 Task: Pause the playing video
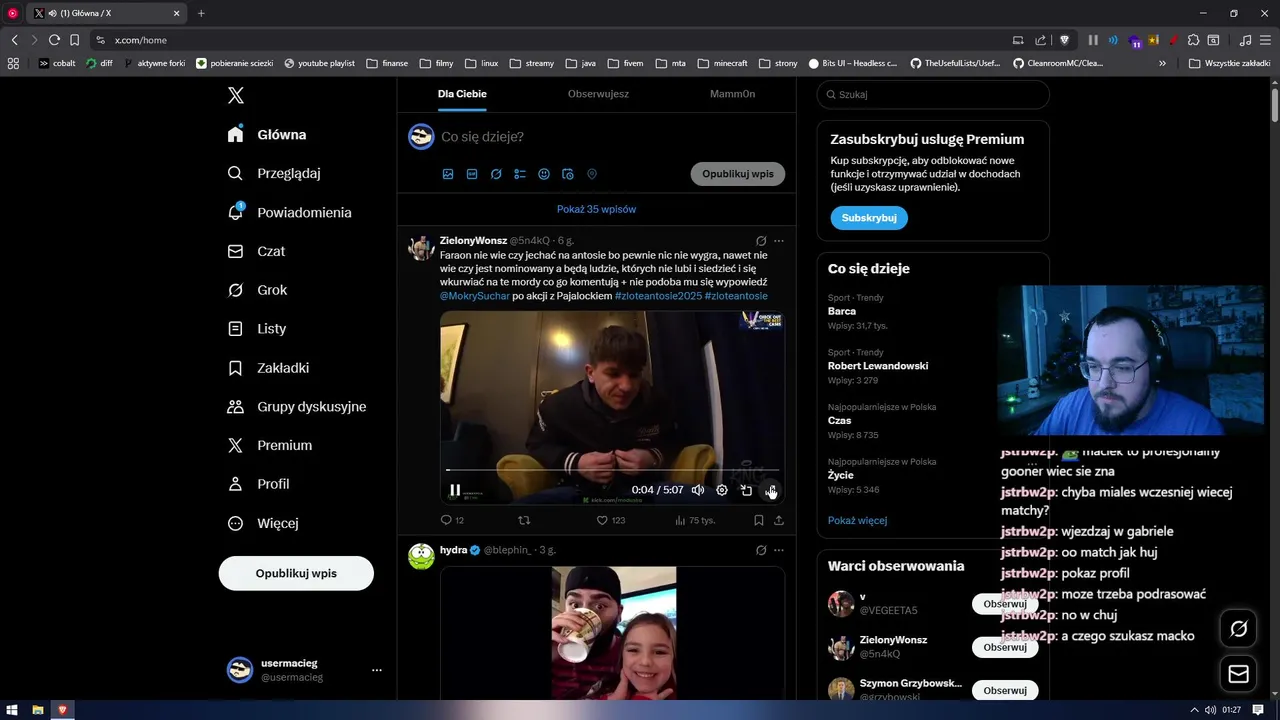click(455, 490)
